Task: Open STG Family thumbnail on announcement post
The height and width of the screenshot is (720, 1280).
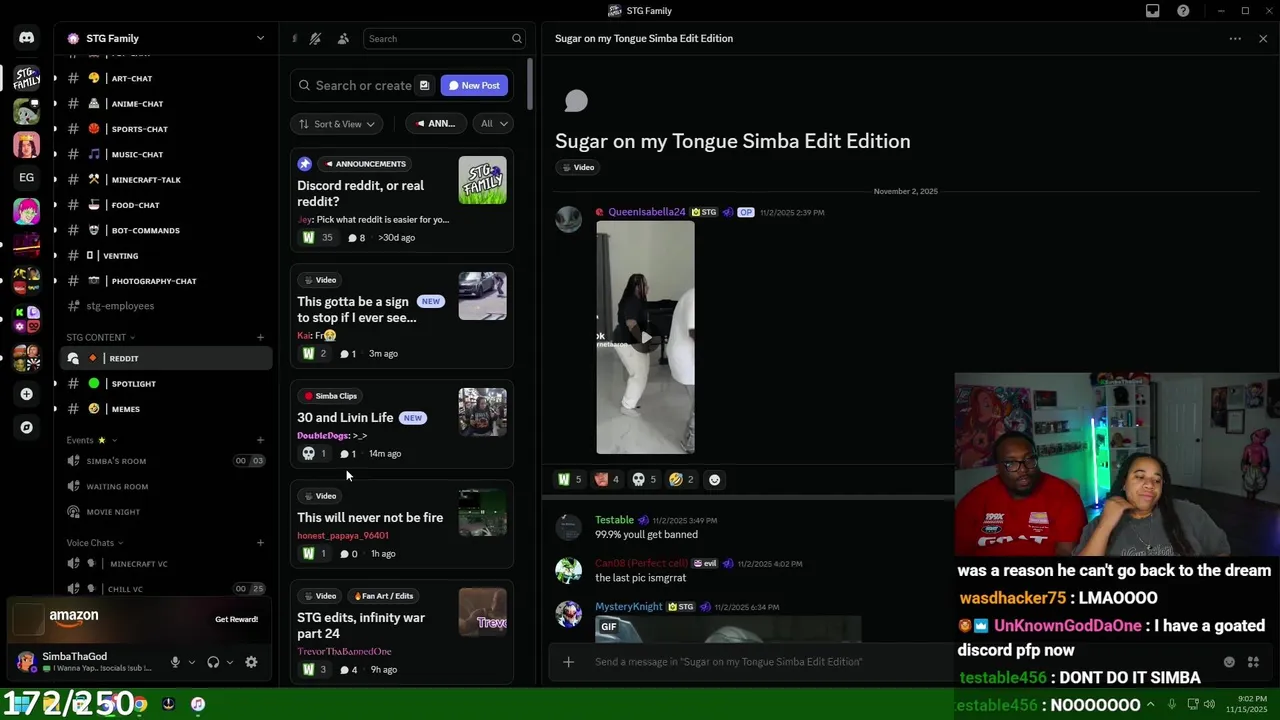Action: click(x=482, y=180)
